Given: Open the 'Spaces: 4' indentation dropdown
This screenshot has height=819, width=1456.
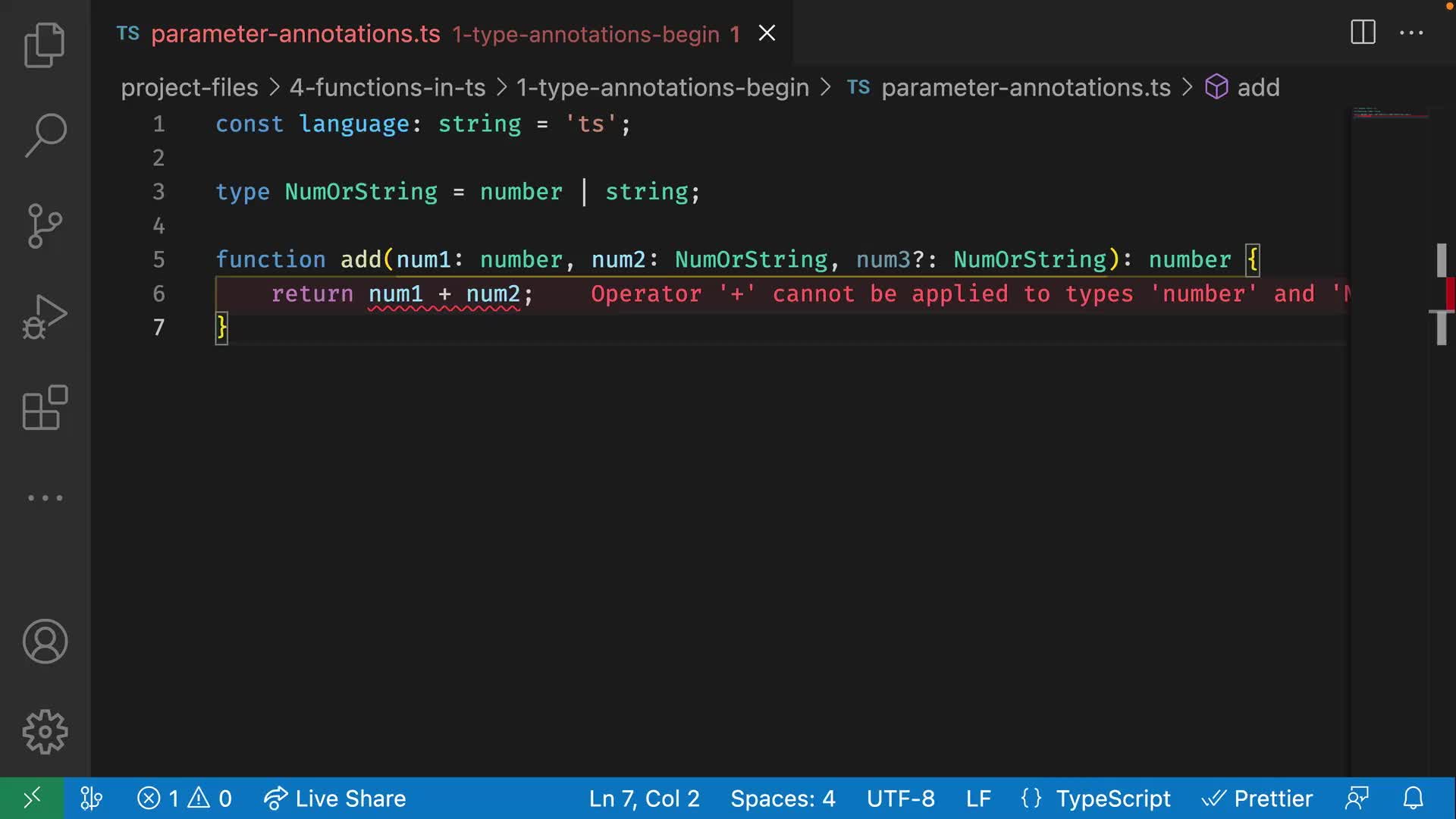Looking at the screenshot, I should coord(782,798).
